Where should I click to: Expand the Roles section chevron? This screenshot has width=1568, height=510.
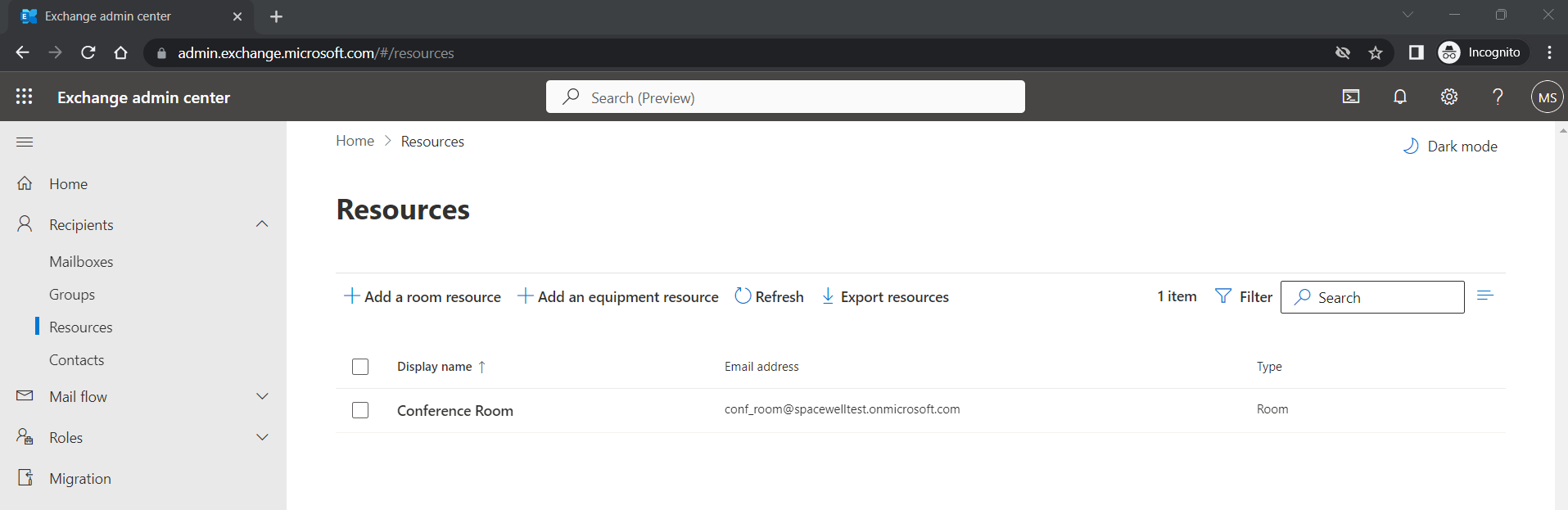(x=262, y=437)
